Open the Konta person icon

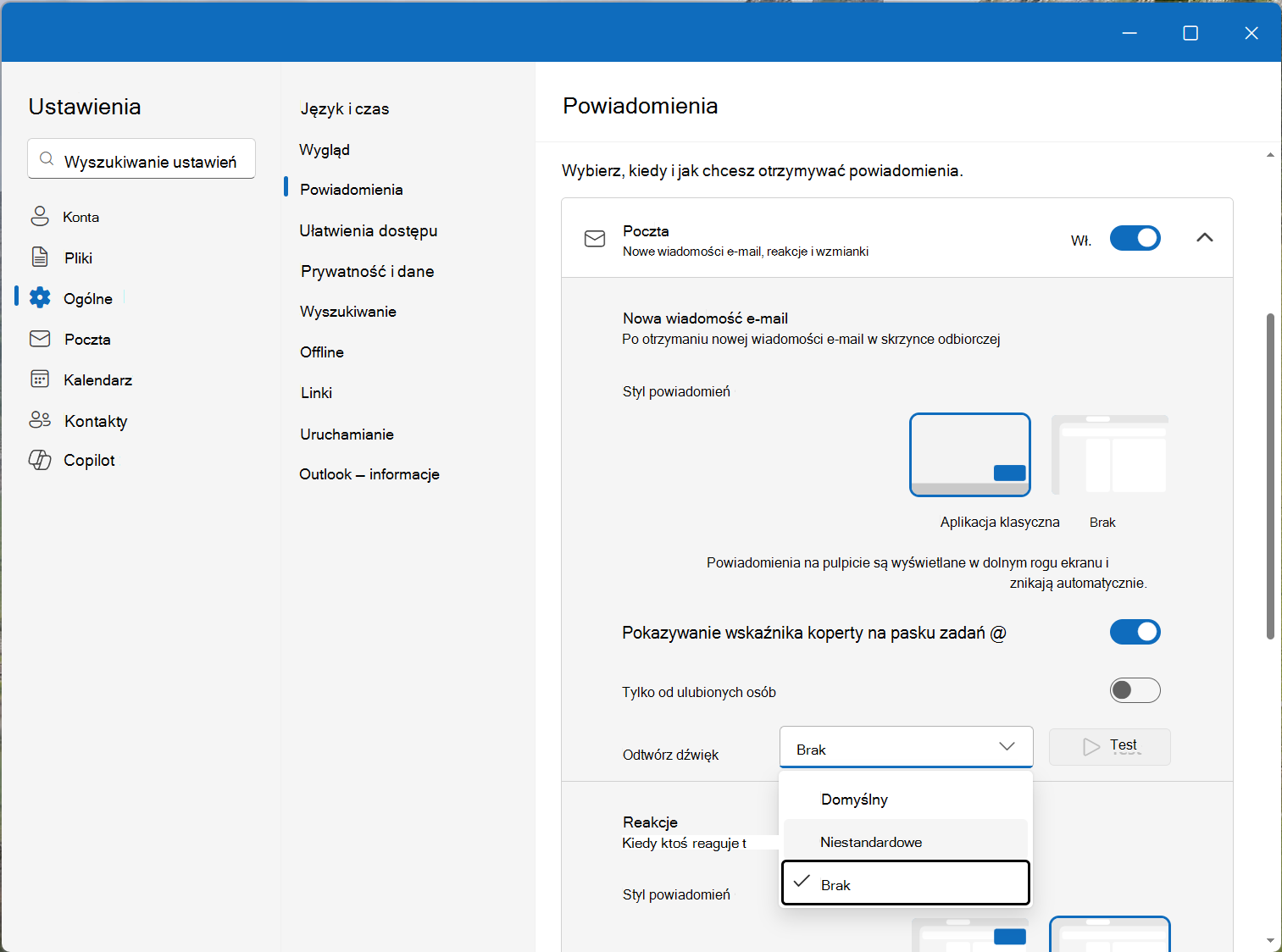[40, 216]
